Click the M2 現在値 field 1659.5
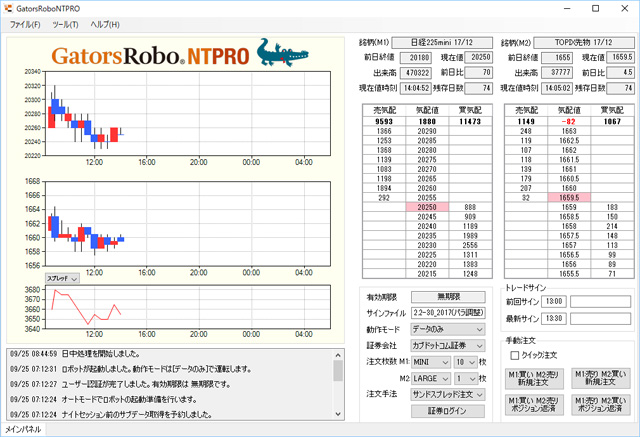This screenshot has height=437, width=640. 620,58
